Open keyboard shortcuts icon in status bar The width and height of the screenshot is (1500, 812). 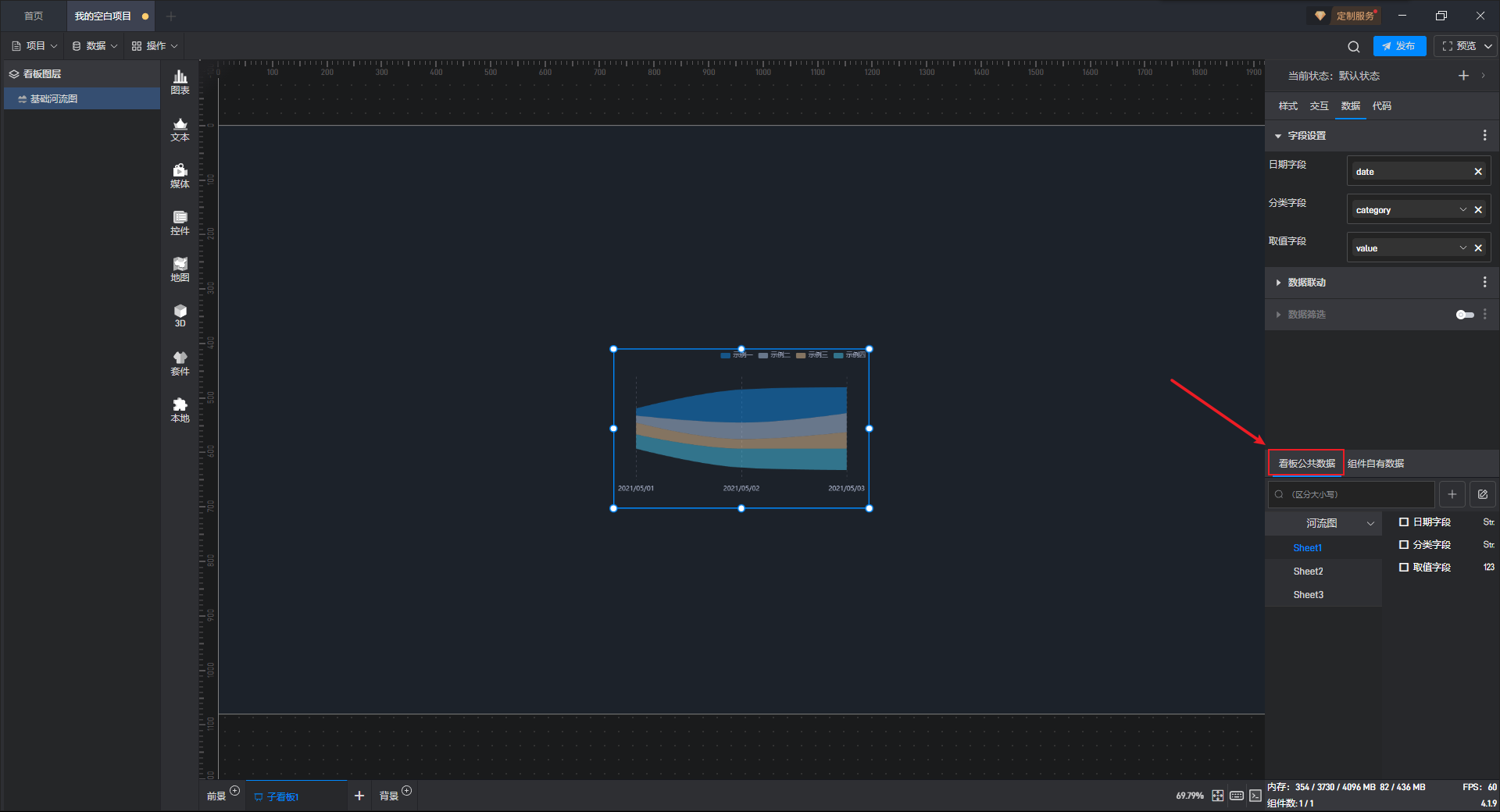click(x=1237, y=796)
